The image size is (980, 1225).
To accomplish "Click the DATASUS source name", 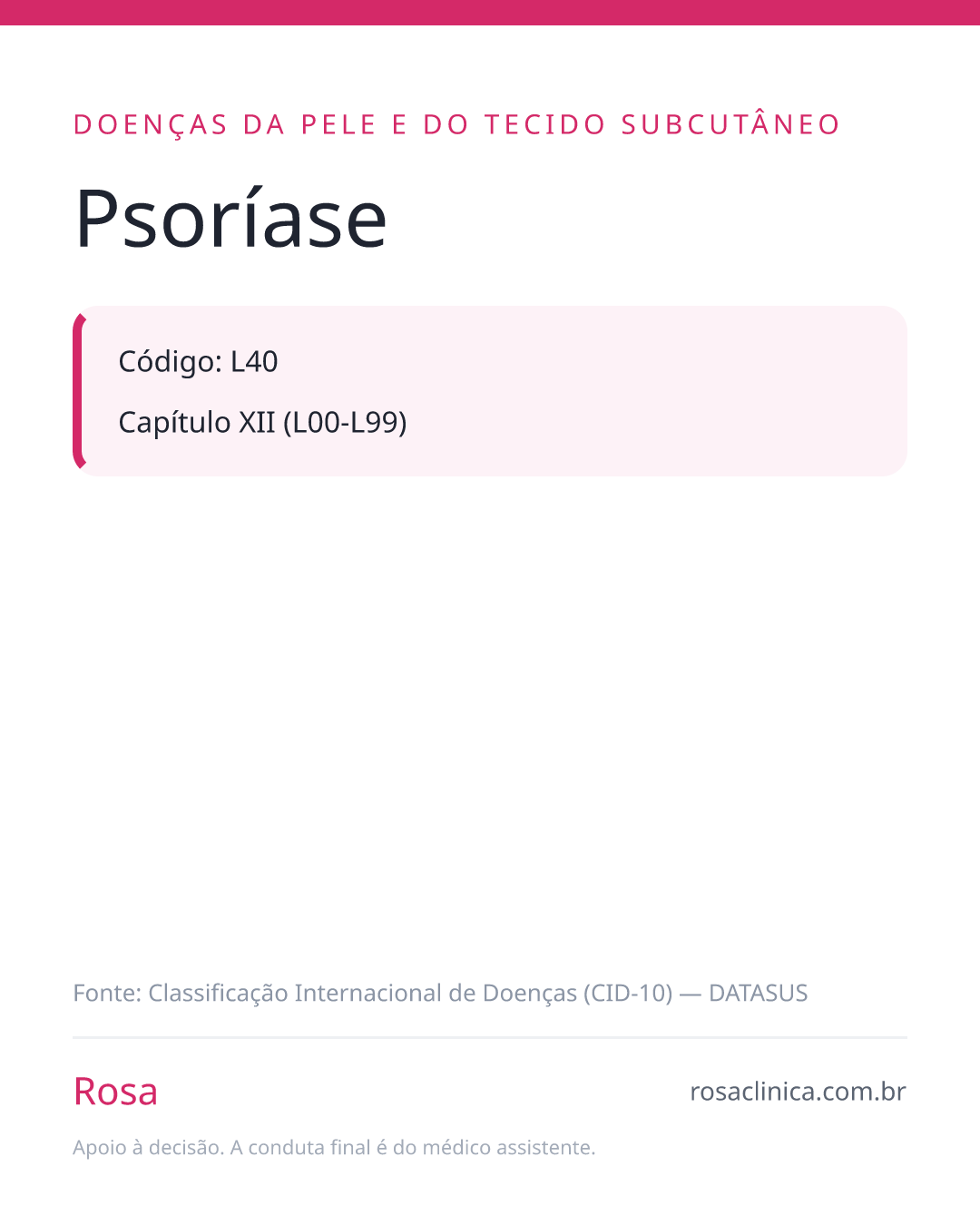I will pos(758,994).
